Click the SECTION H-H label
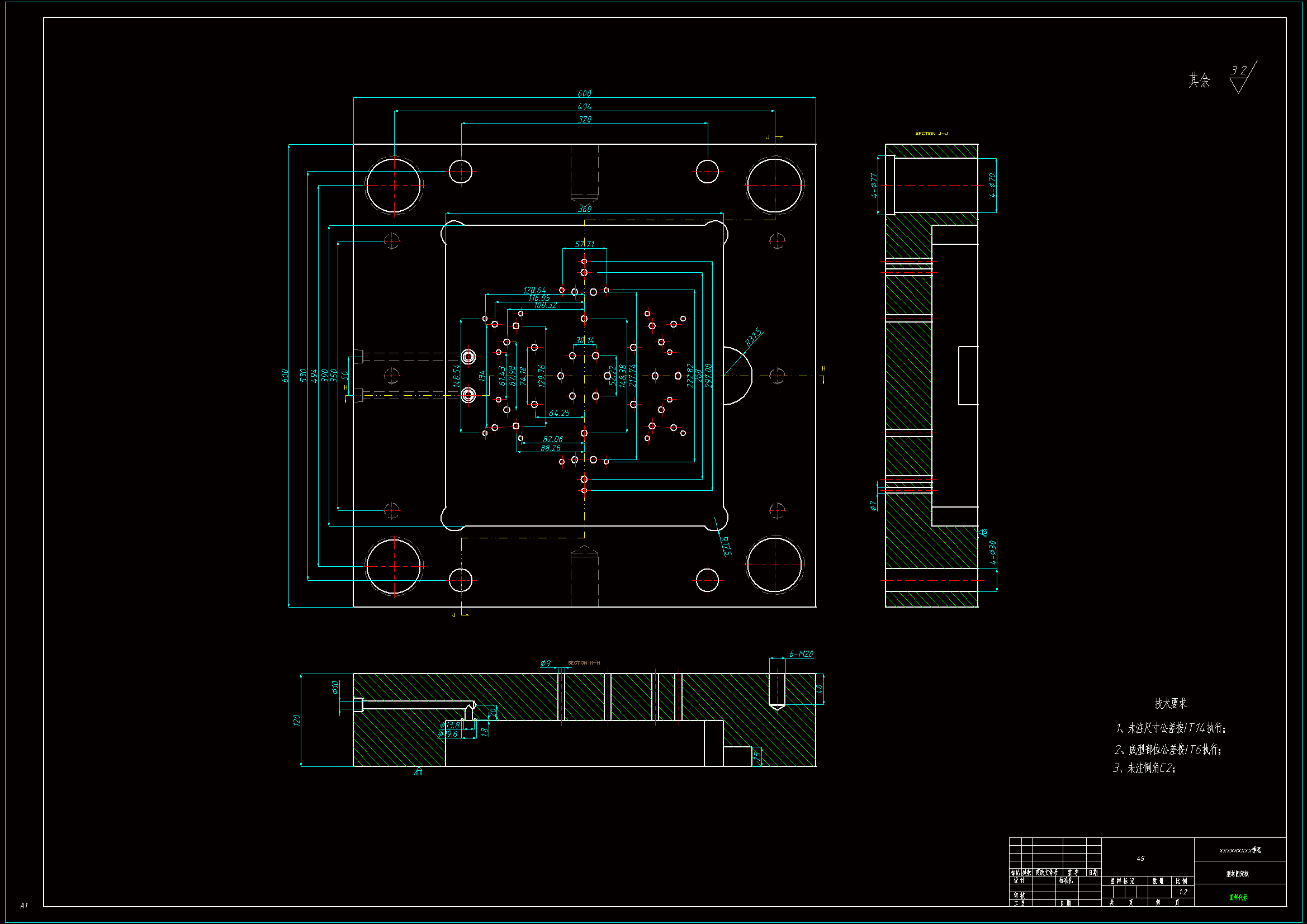 tap(584, 663)
